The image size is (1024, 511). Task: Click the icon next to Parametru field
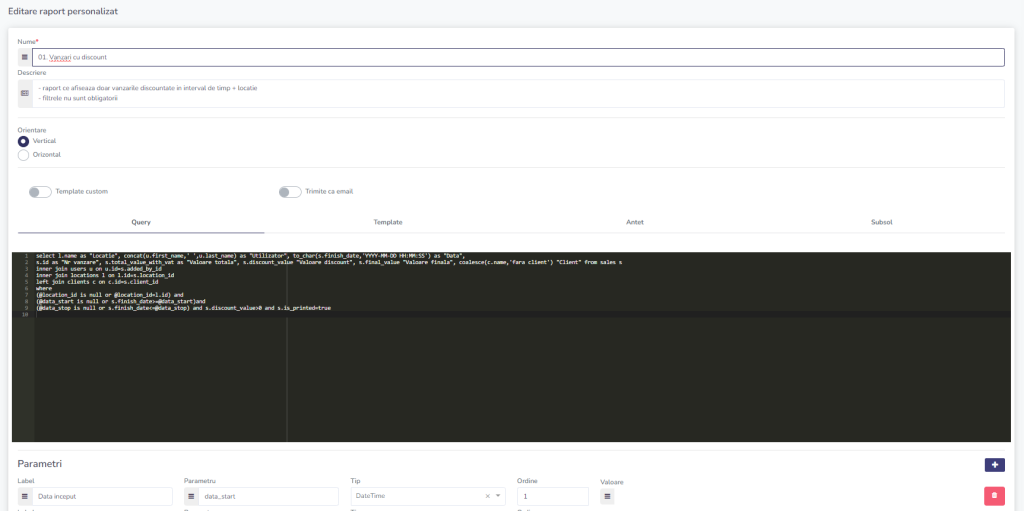click(x=191, y=497)
